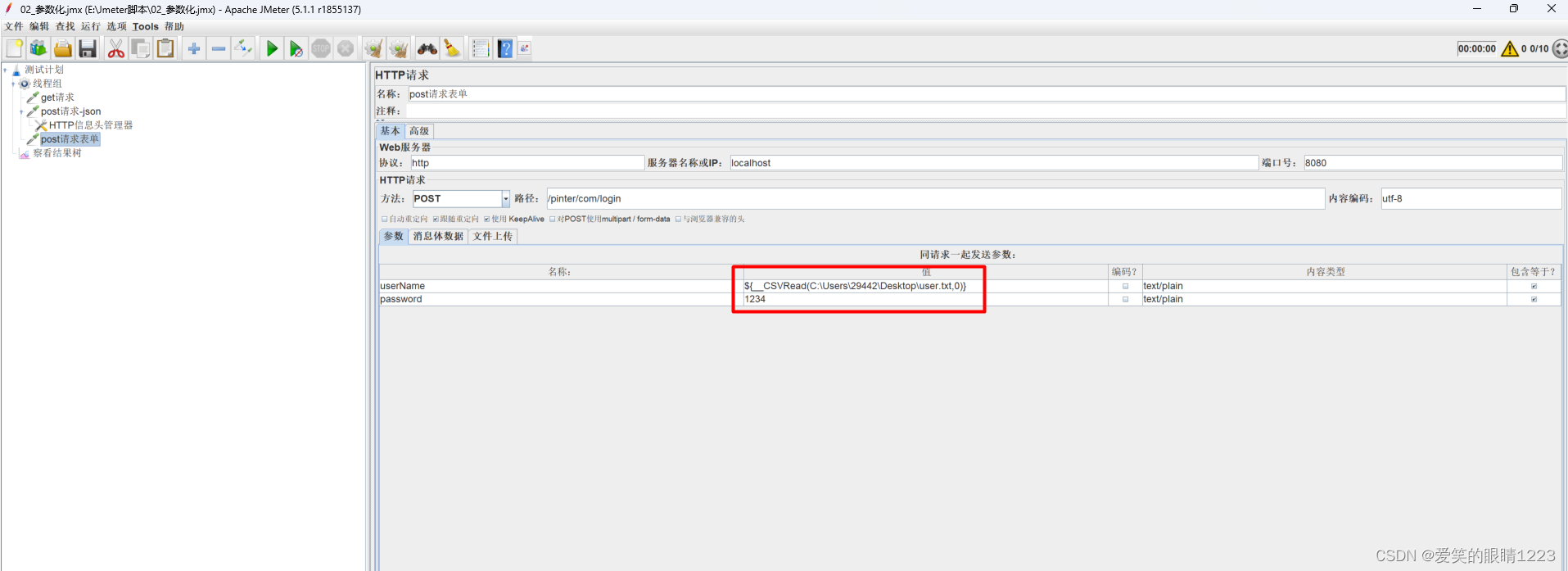The image size is (1568, 571).
Task: Select the 文件上传 tab
Action: click(493, 236)
